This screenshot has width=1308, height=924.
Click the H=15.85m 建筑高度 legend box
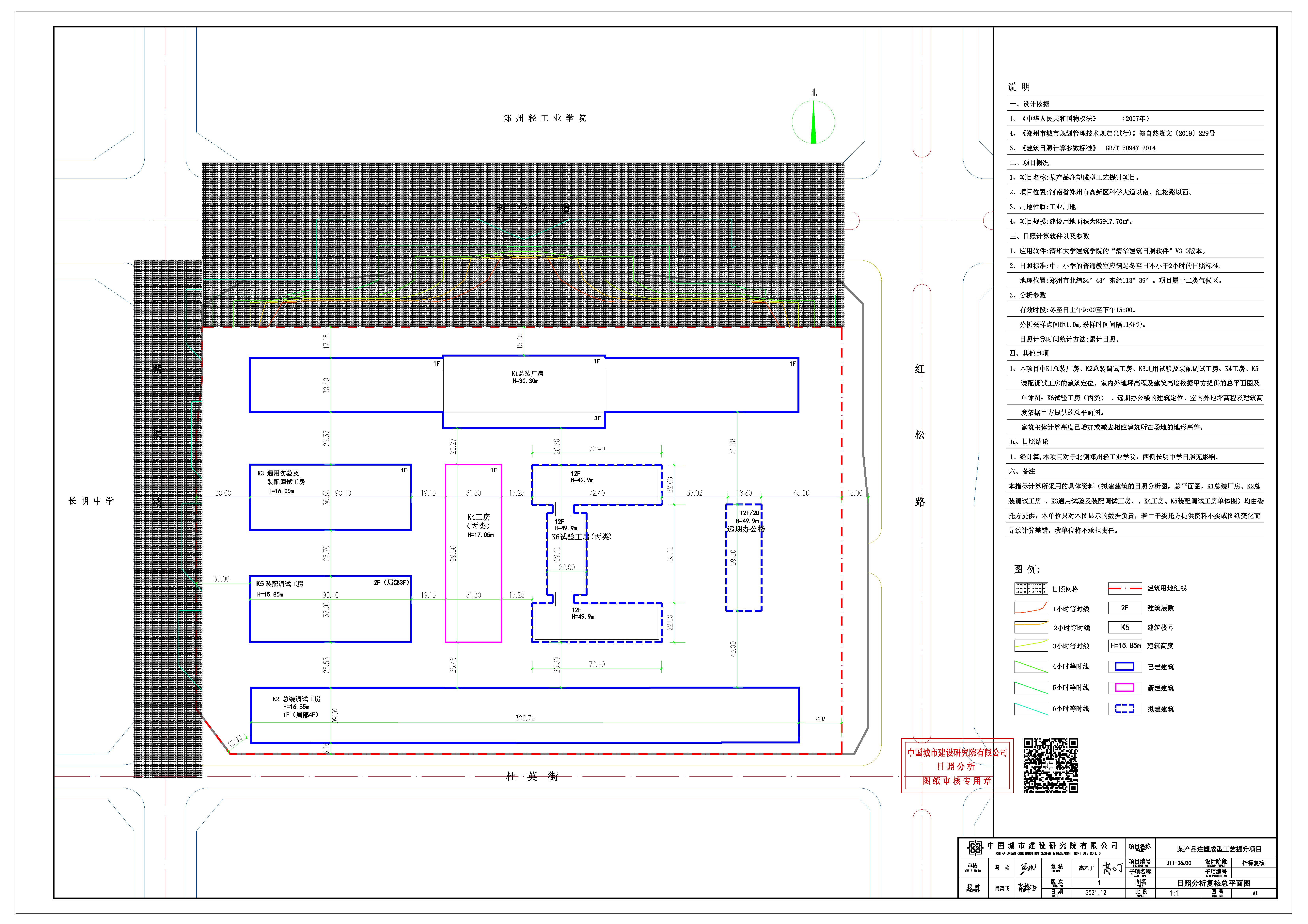[x=1125, y=645]
